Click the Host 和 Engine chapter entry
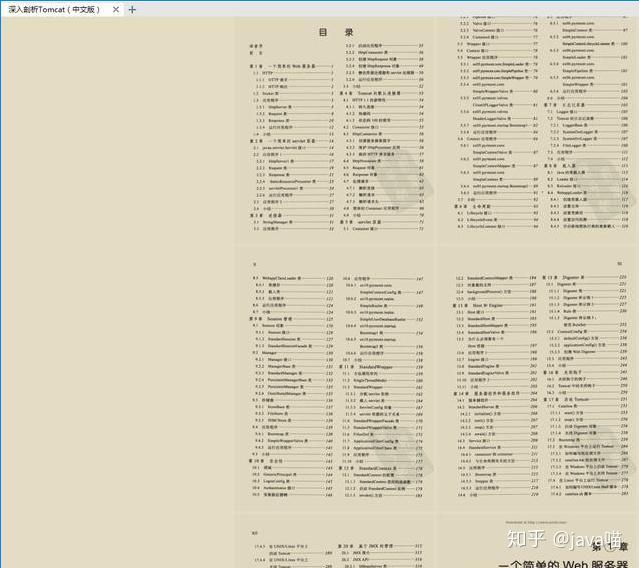 pyautogui.click(x=495, y=305)
